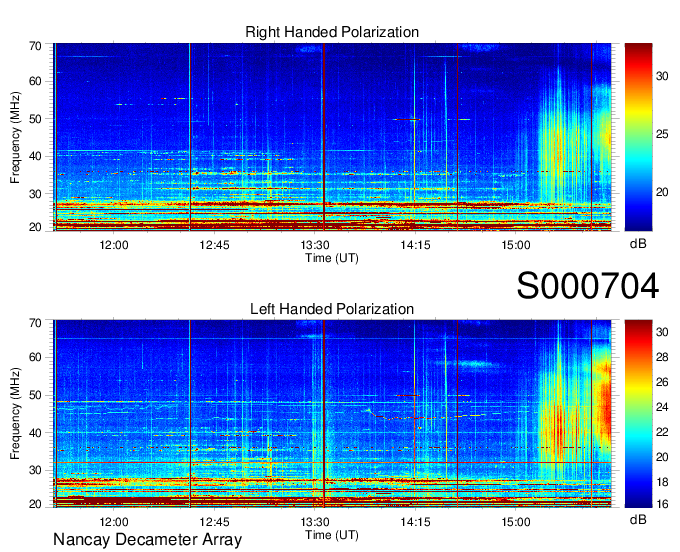680x552 pixels.
Task: Click the 15:00 time tick under the left-handed plot
Action: click(x=516, y=522)
